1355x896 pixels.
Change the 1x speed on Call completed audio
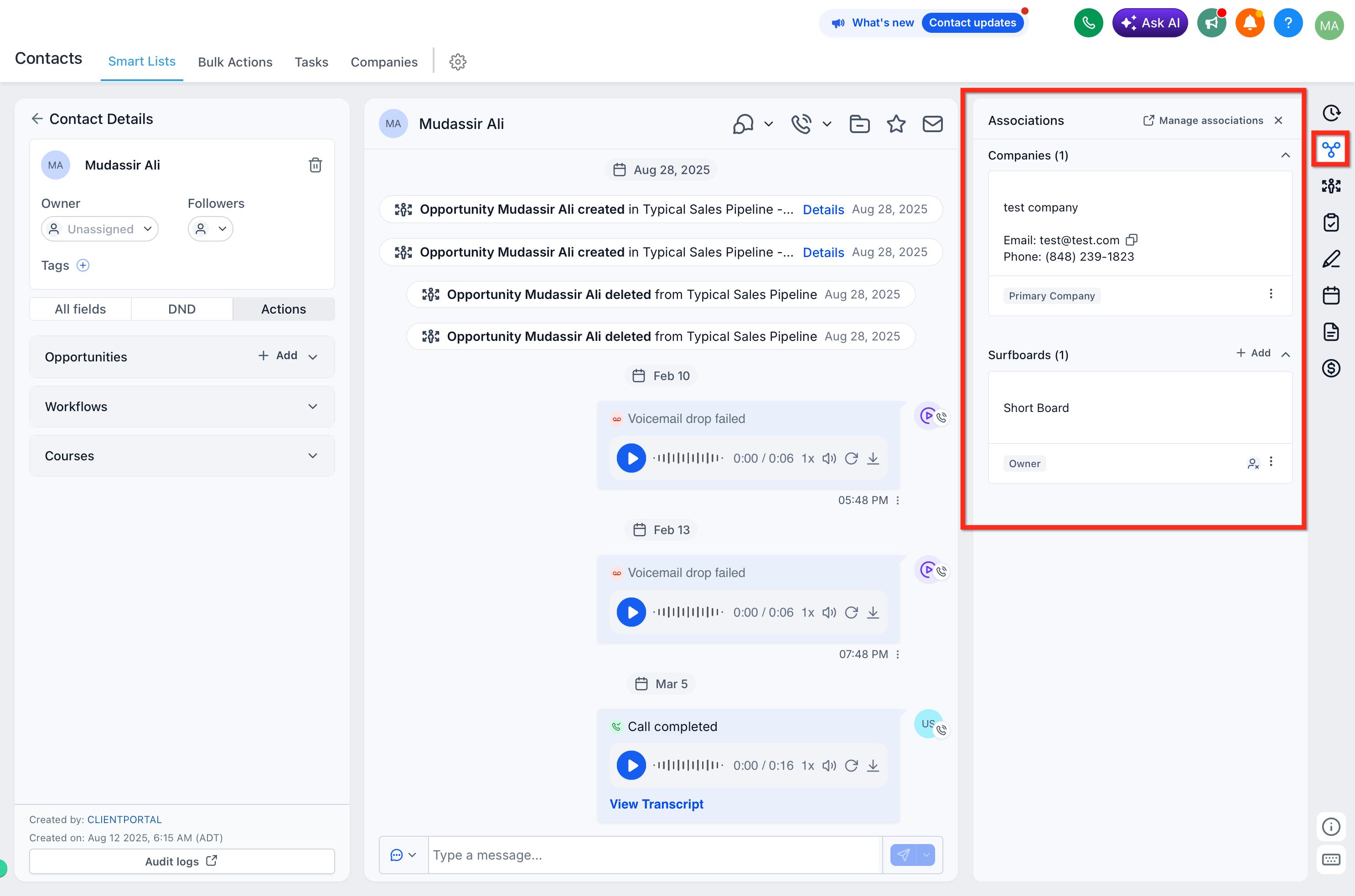(x=807, y=765)
